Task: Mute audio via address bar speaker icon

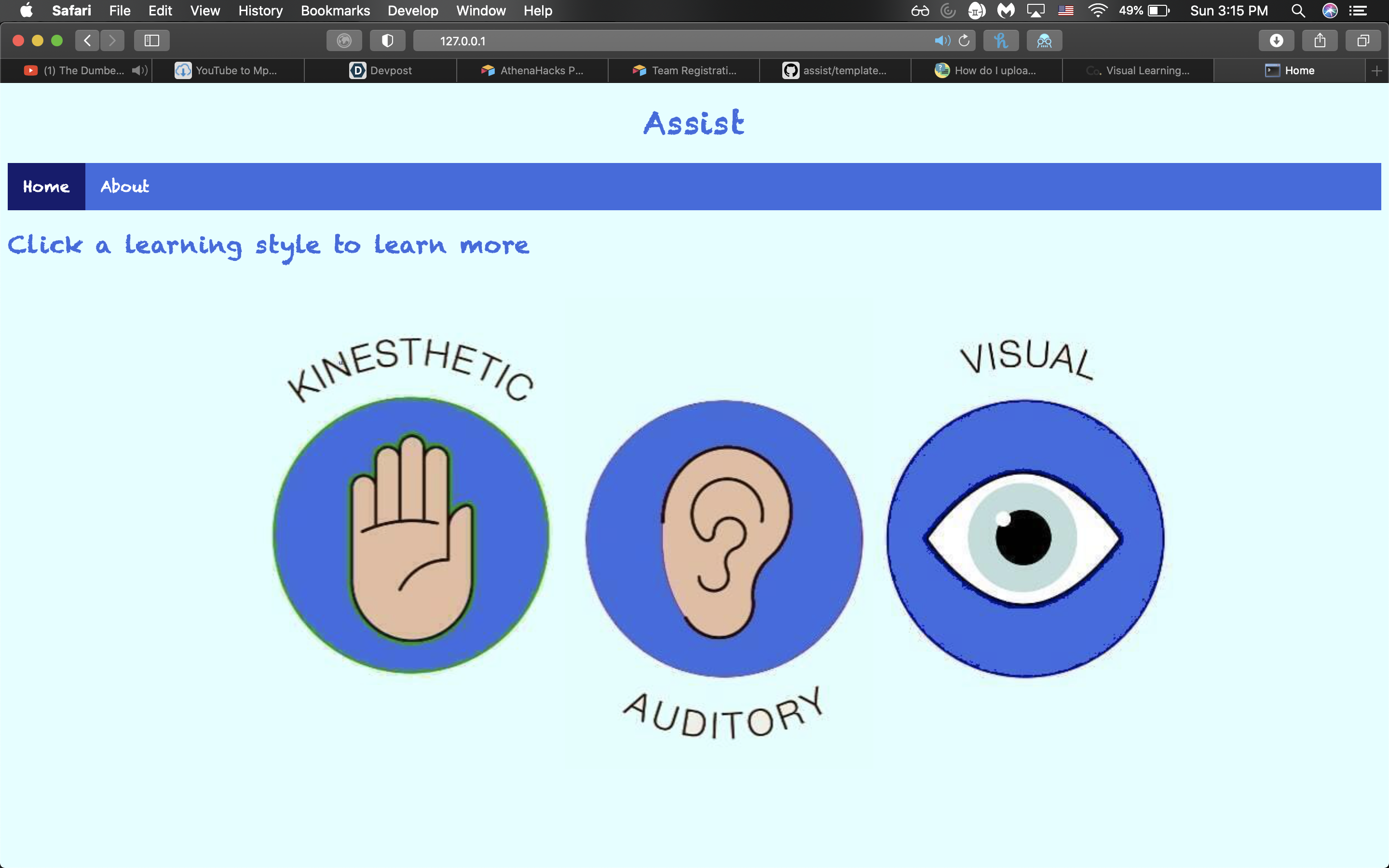Action: [x=942, y=41]
